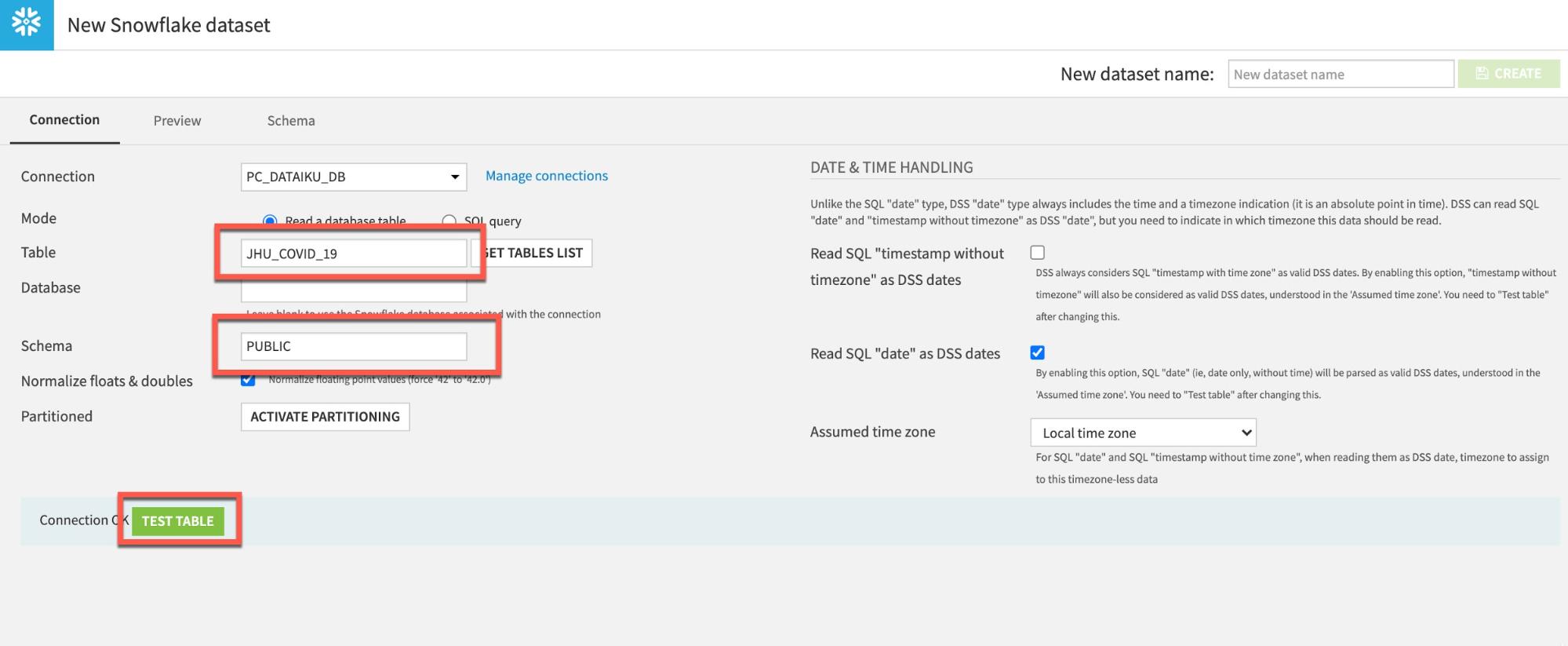This screenshot has height=646, width=1568.
Task: Click the Snowflake logo icon
Action: click(27, 24)
